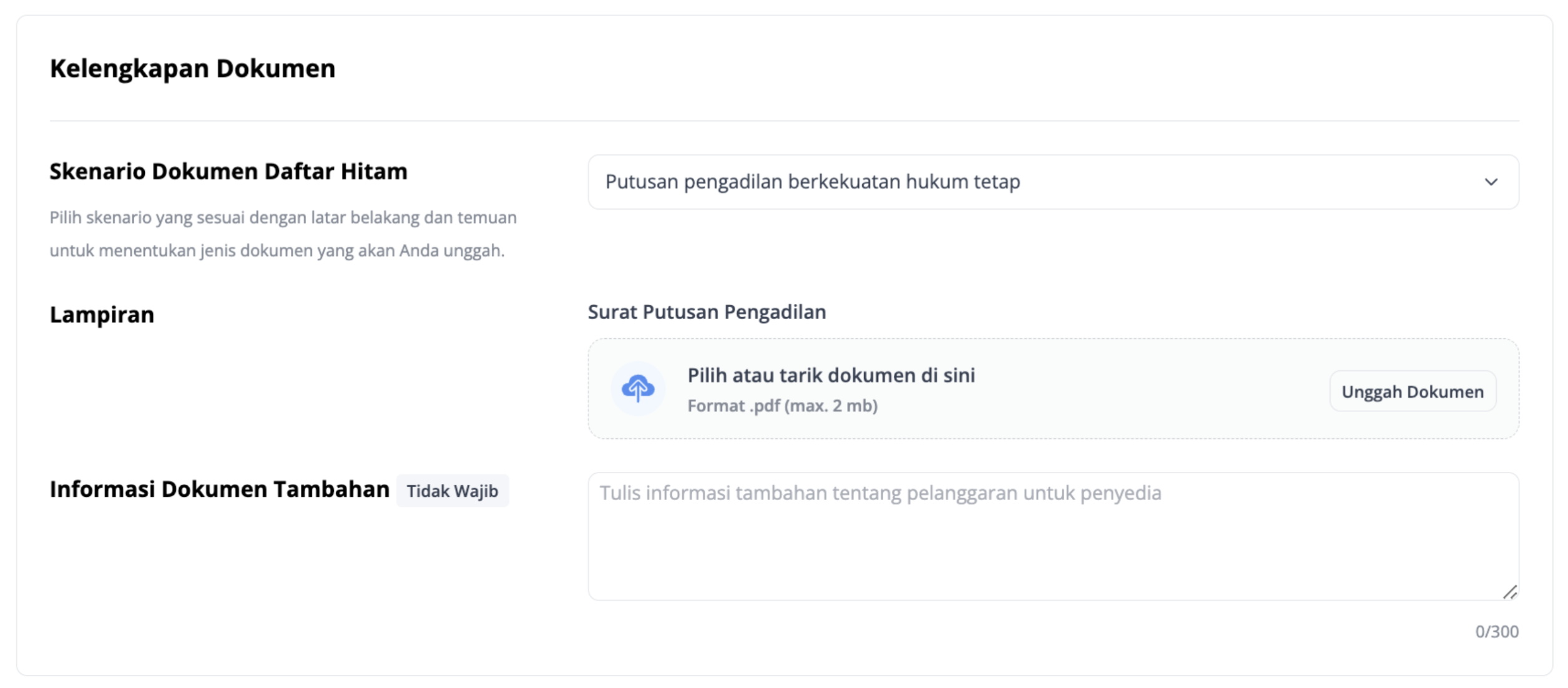The height and width of the screenshot is (688, 1568).
Task: Click the textarea resize handle icon
Action: [1509, 592]
